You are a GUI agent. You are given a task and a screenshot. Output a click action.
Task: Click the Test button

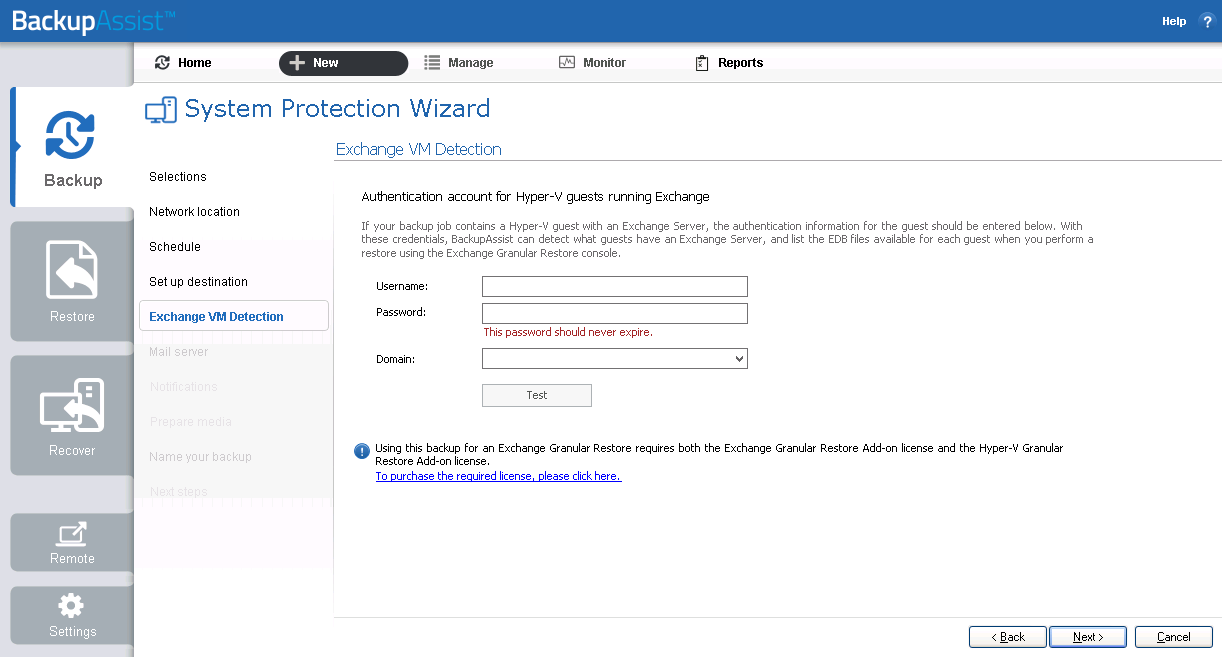[x=537, y=395]
